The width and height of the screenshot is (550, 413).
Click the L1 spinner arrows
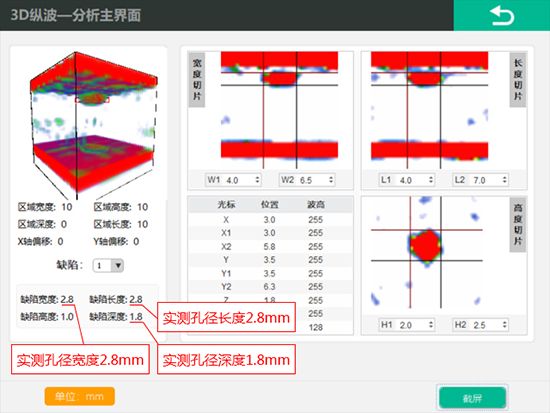[x=431, y=180]
